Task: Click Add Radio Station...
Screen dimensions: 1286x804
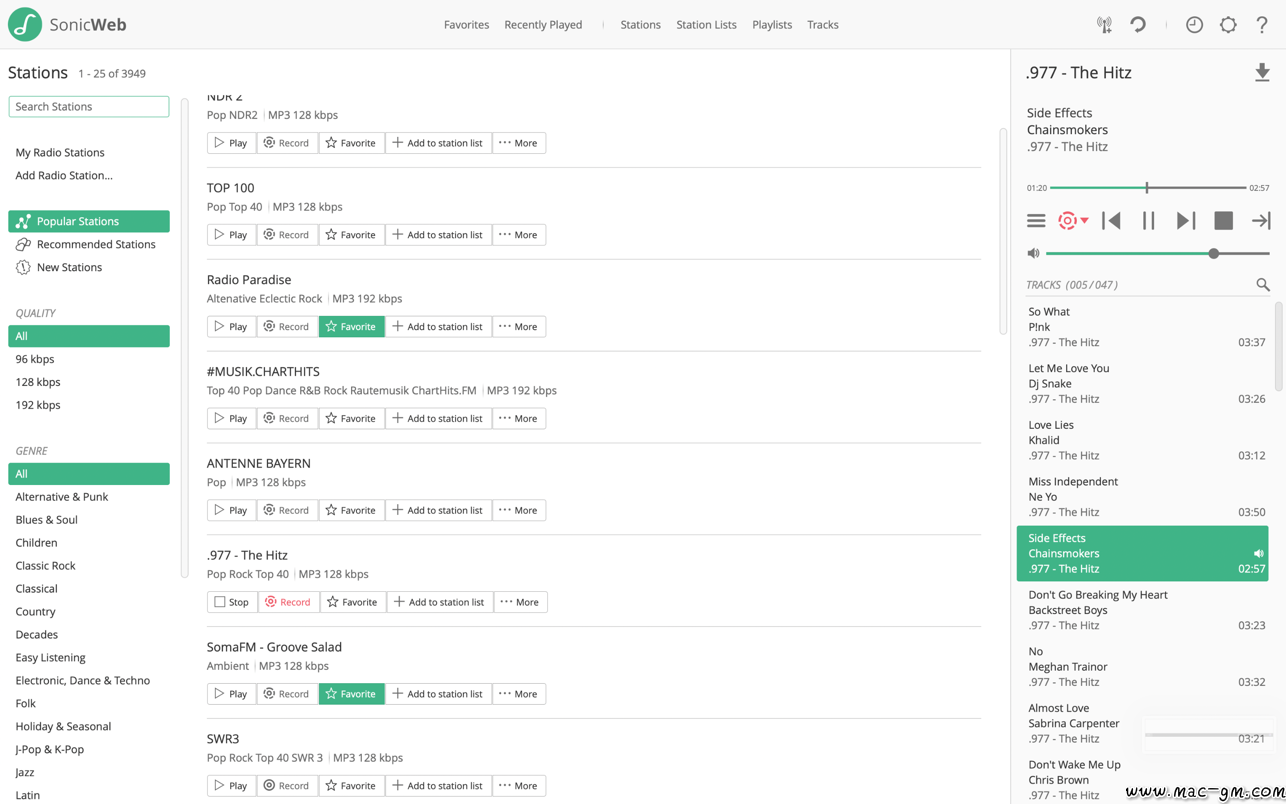Action: tap(64, 176)
